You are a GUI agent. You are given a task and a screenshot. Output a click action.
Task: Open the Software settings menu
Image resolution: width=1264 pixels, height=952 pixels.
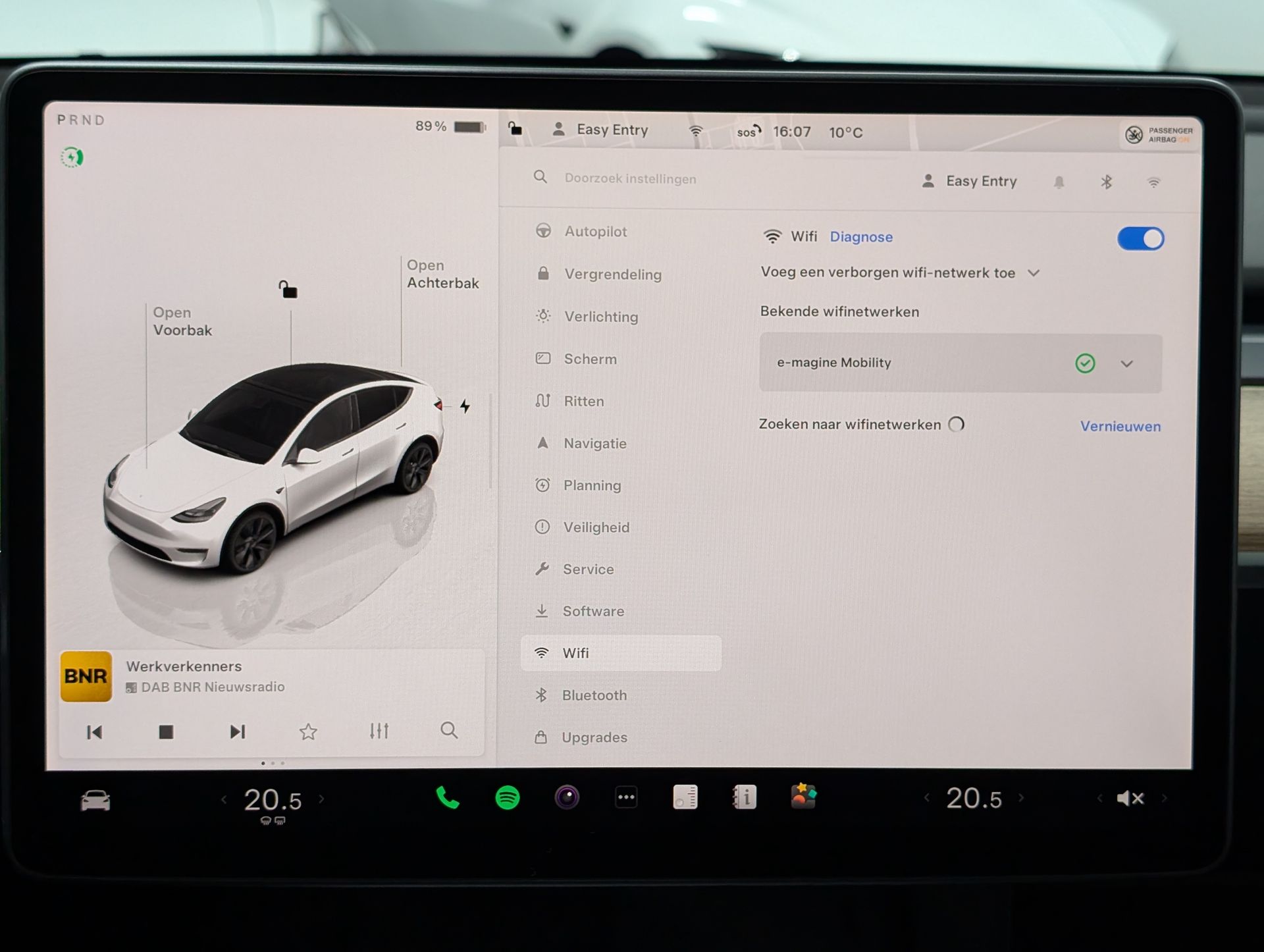(593, 611)
